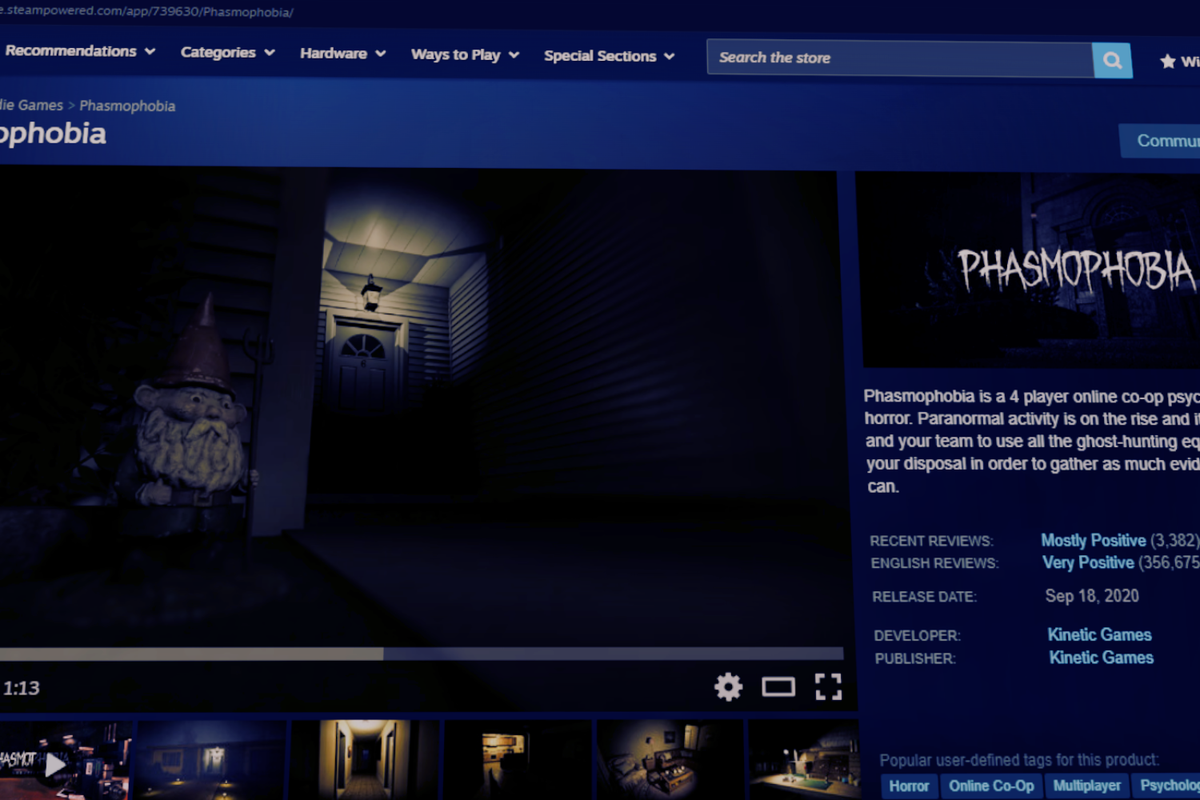Seek in the video progress bar
Viewport: 1200px width, 800px height.
pos(421,654)
